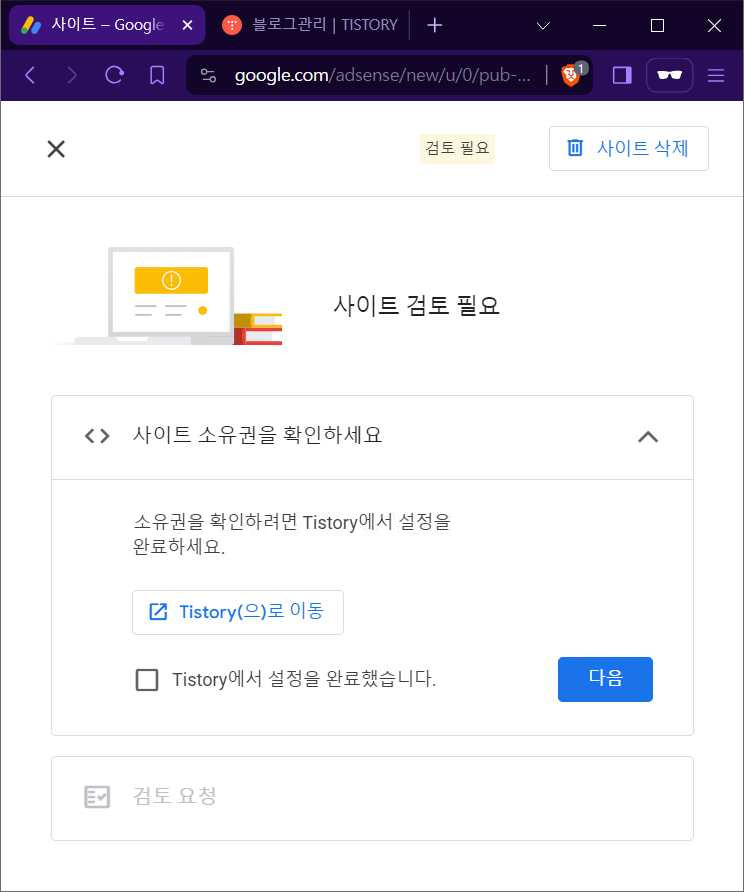Toggle the browser sidebar panel icon
This screenshot has height=892, width=744.
coord(622,75)
